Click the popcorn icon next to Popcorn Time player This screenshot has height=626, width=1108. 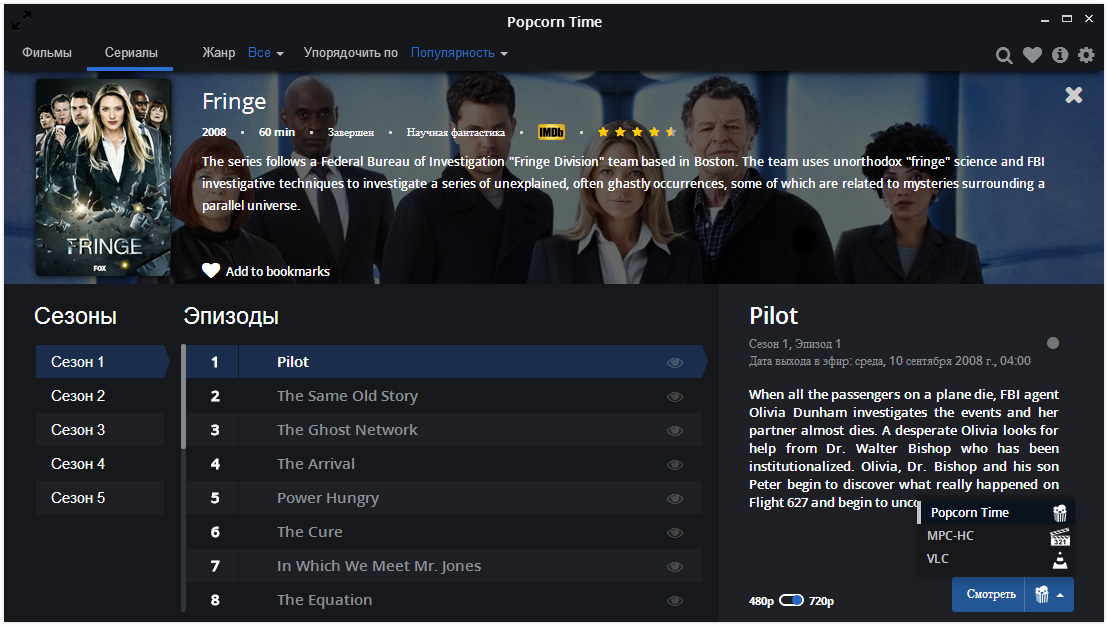point(1059,513)
